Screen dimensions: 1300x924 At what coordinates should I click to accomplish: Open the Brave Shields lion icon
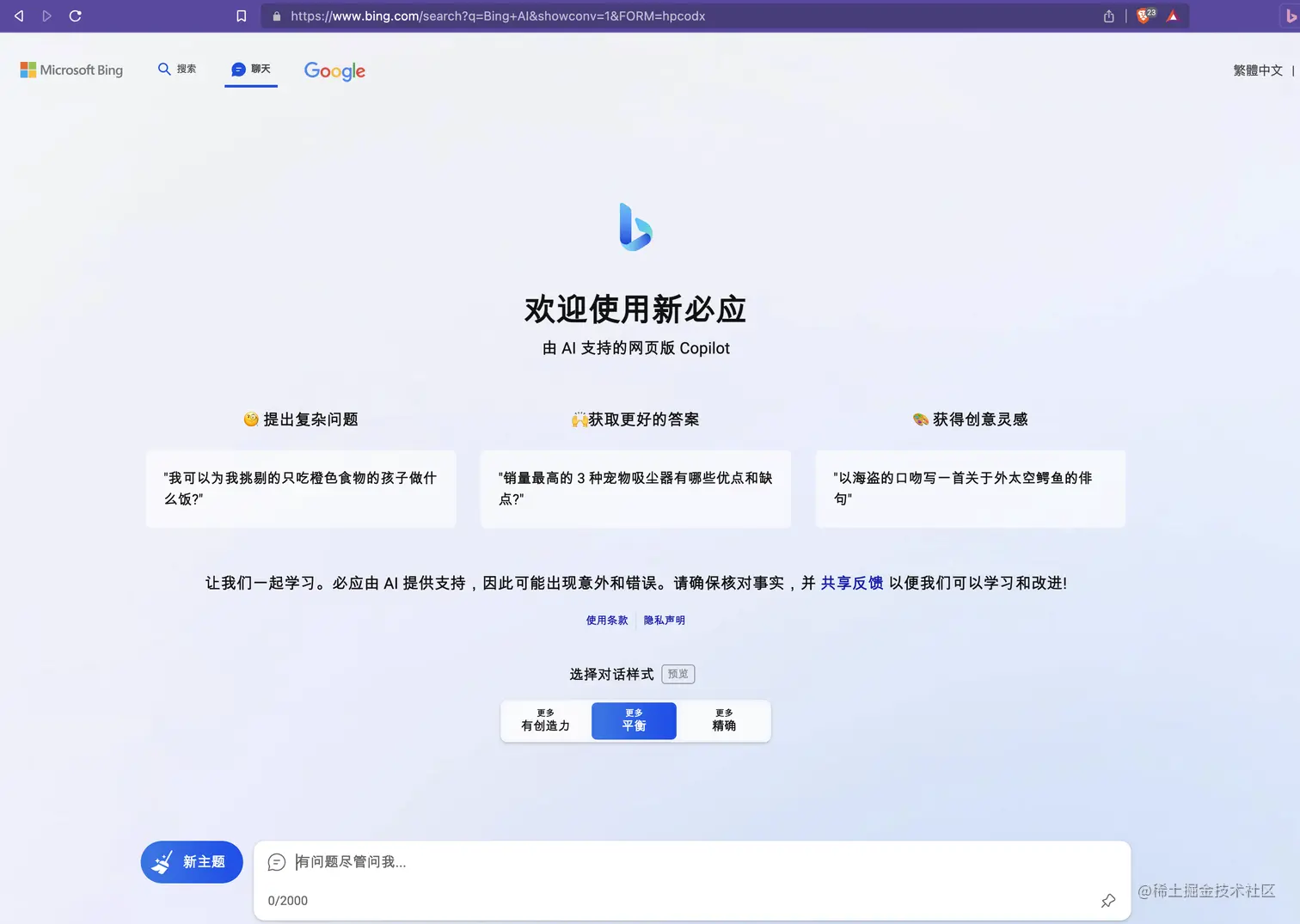[x=1145, y=15]
